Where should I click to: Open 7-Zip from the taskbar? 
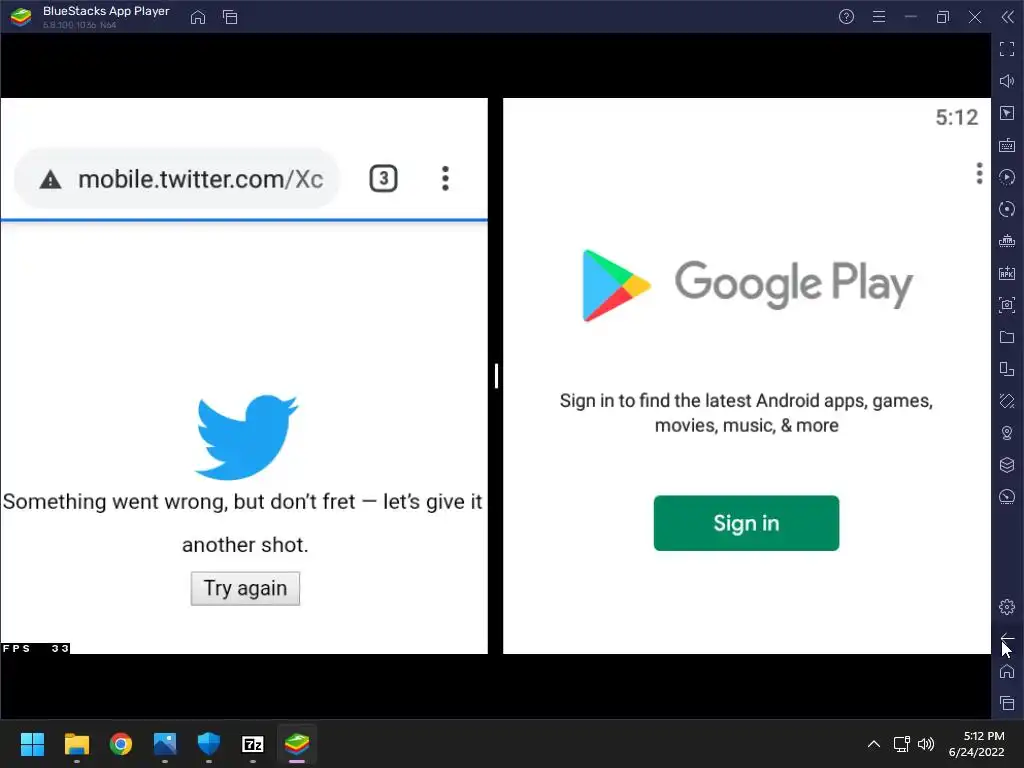[x=253, y=744]
